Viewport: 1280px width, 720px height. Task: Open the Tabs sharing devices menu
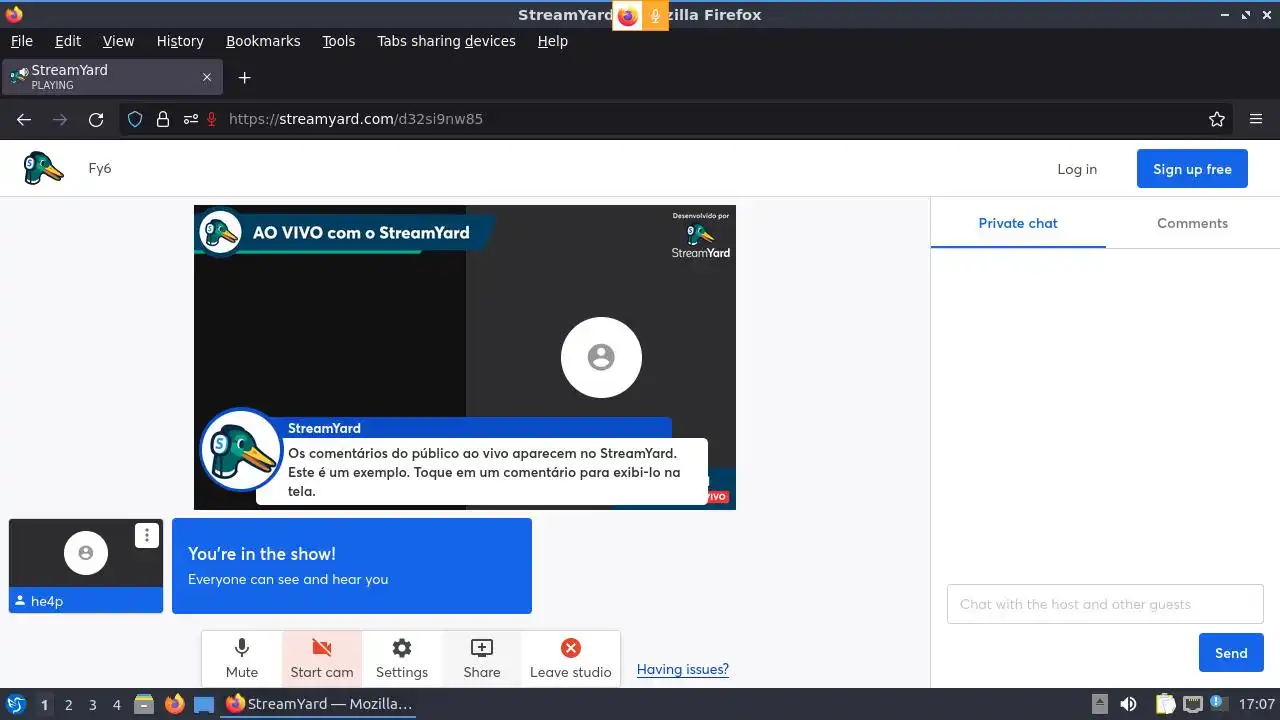click(446, 41)
